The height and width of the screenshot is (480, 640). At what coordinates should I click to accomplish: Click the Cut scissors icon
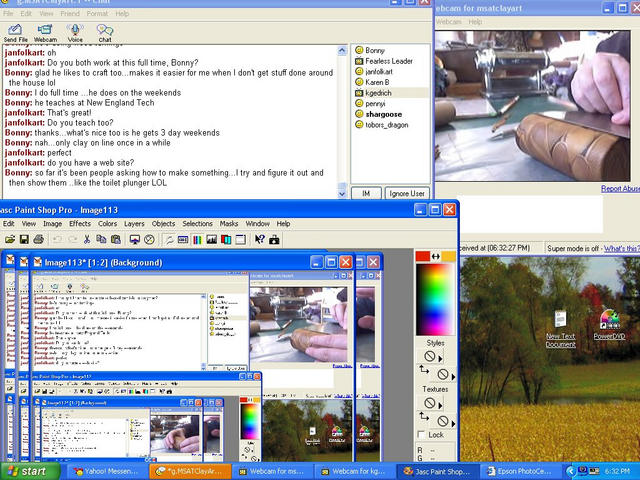[x=87, y=239]
